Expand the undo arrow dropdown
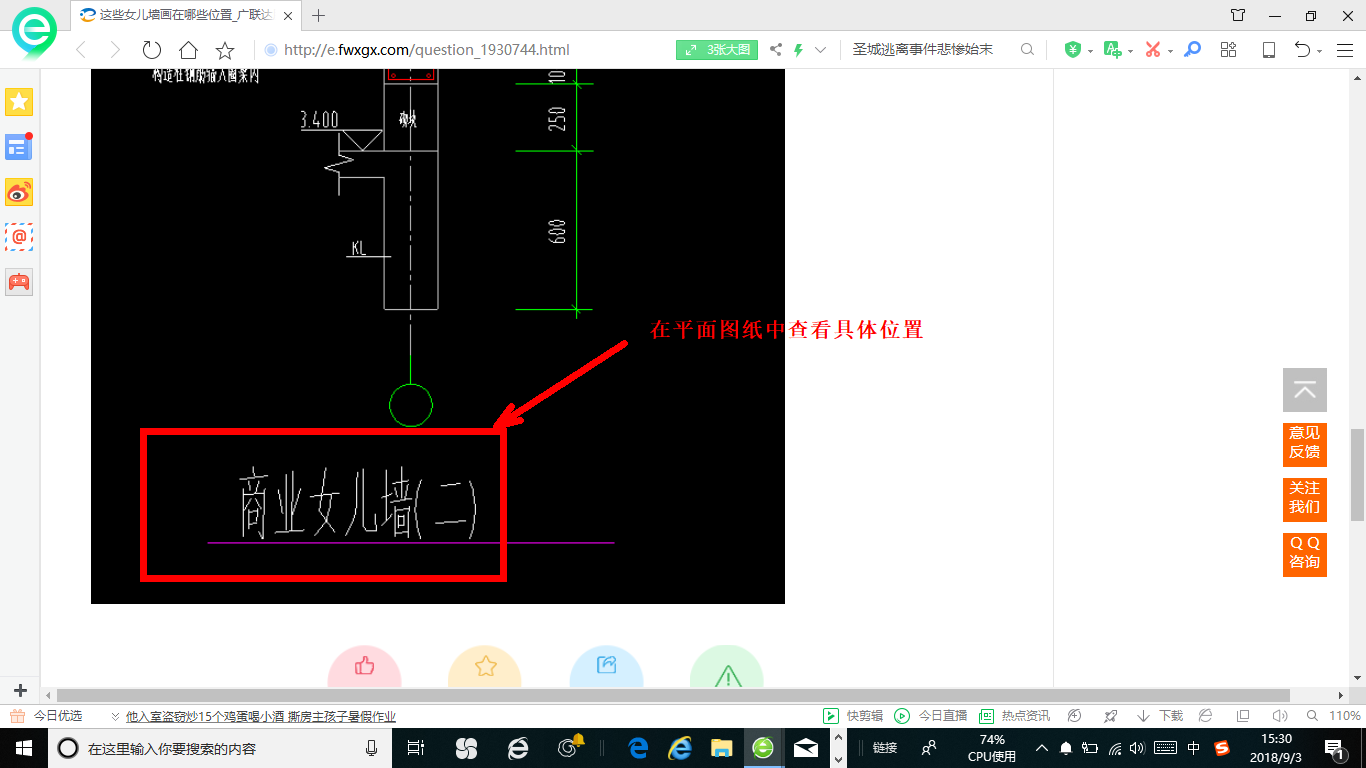The width and height of the screenshot is (1366, 768). [1320, 51]
